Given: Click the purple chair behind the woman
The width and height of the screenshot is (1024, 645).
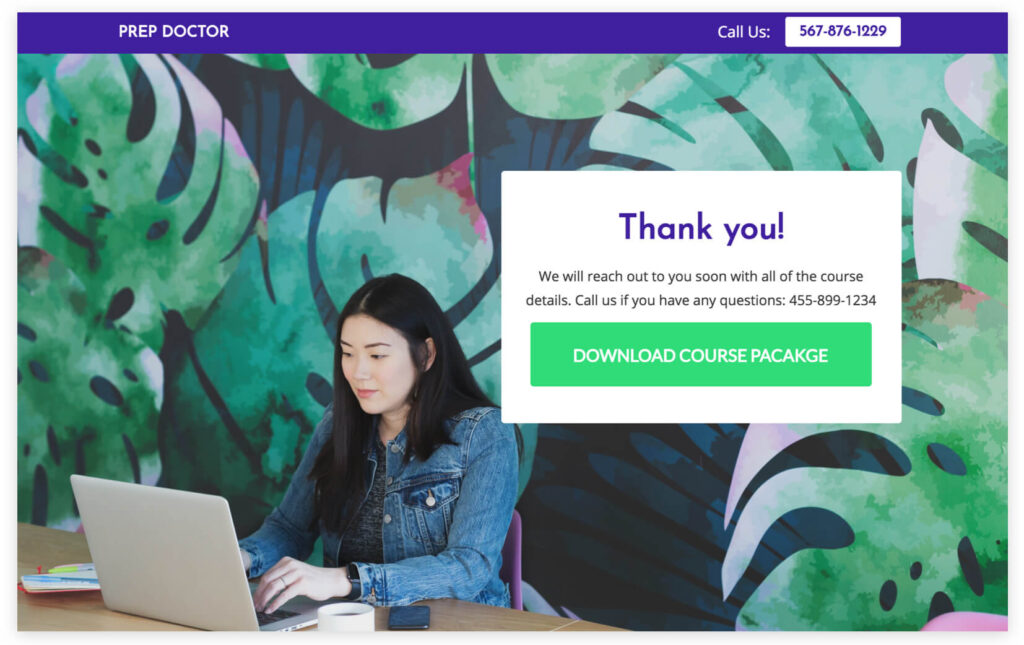Looking at the screenshot, I should (x=513, y=561).
